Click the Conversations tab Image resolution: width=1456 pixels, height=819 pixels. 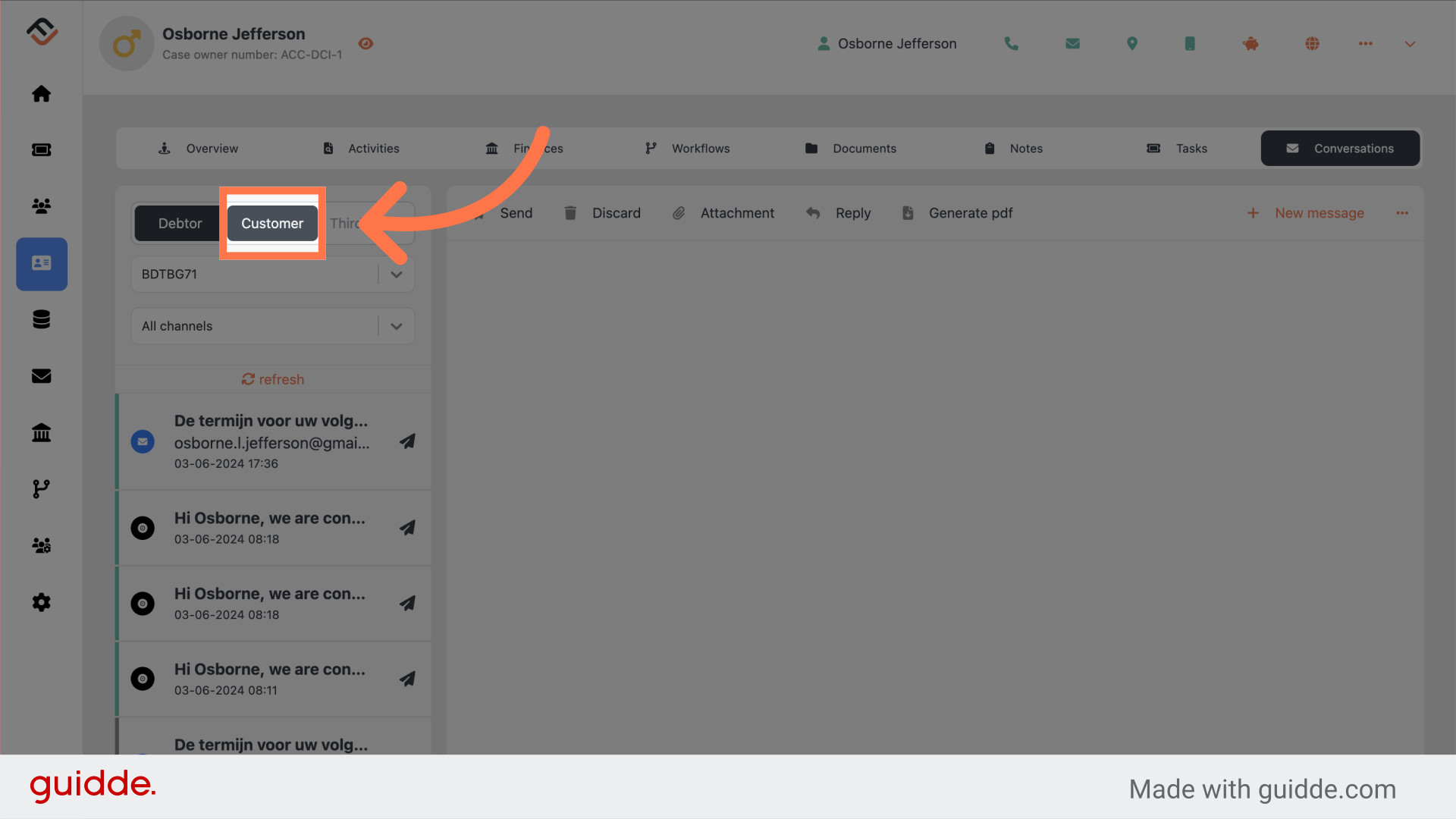tap(1340, 147)
